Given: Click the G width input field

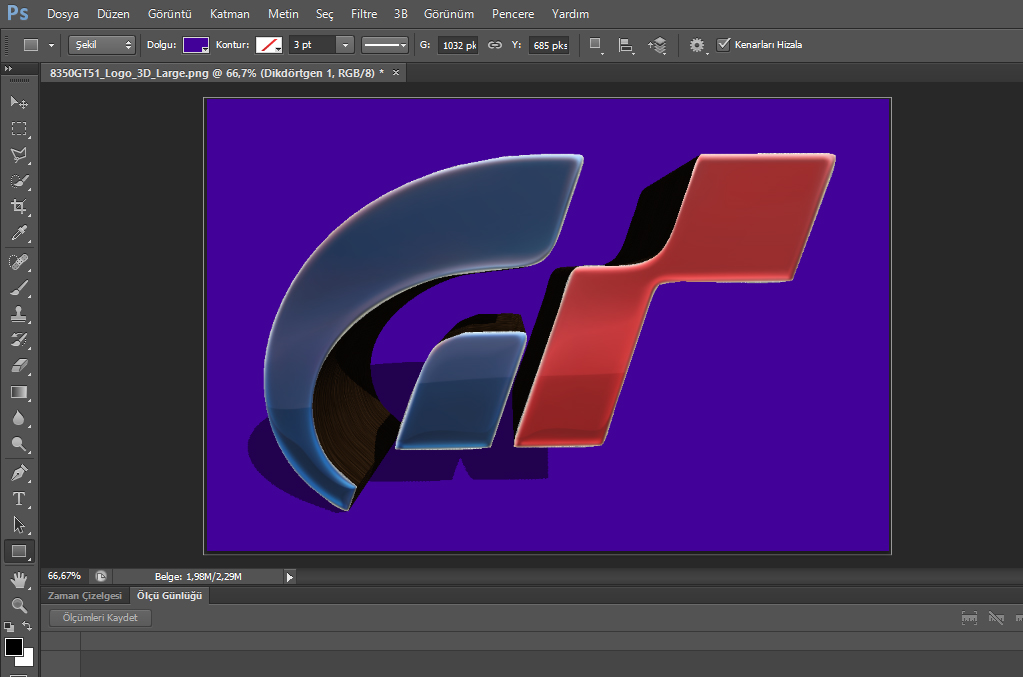Looking at the screenshot, I should (459, 45).
